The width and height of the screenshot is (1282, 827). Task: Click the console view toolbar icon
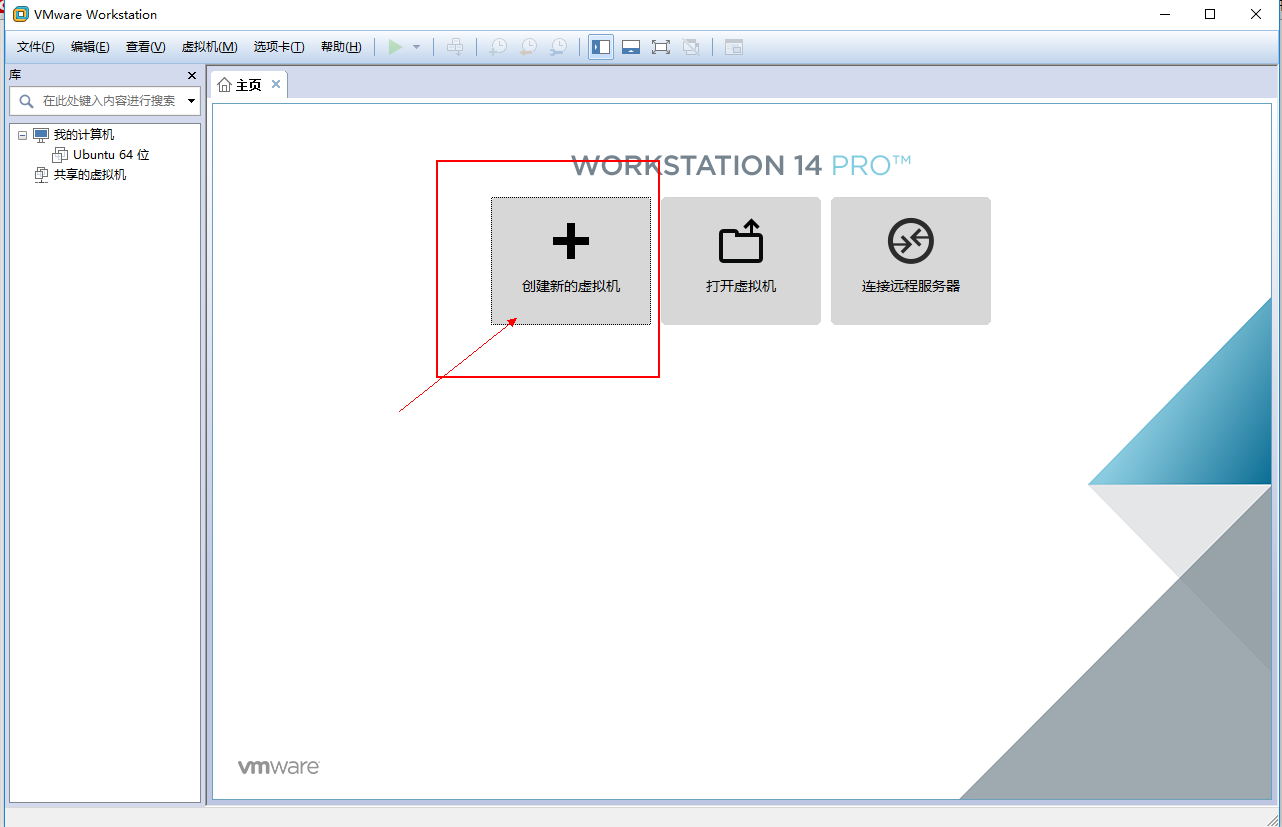coord(734,47)
